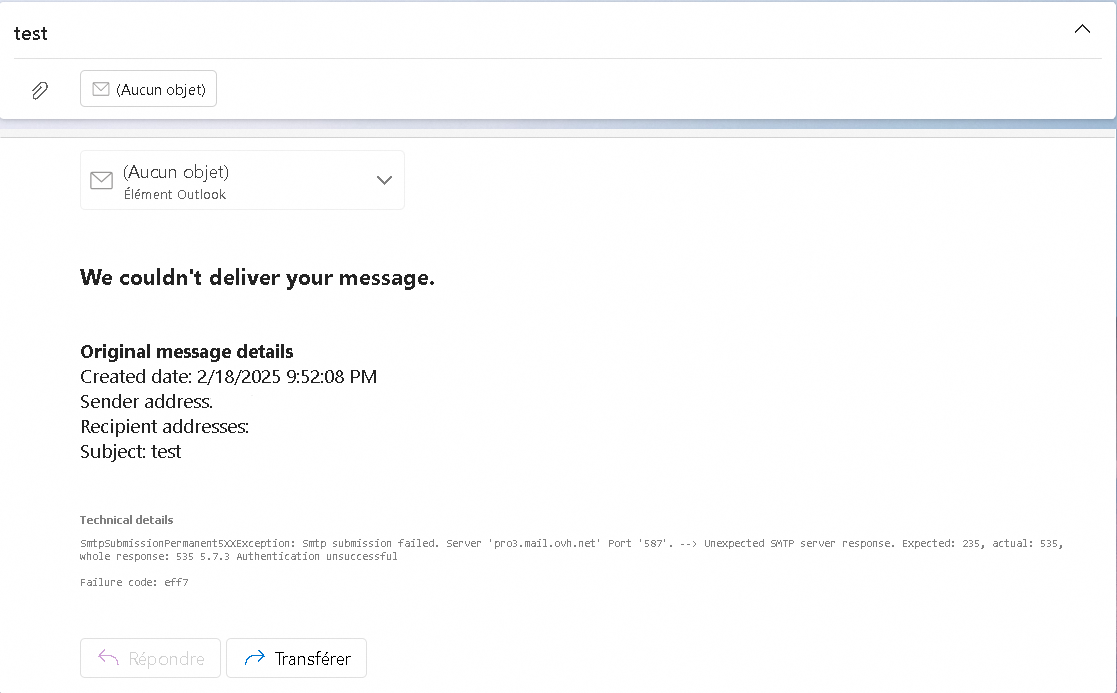Click the reply arrow icon beside Répondre
The height and width of the screenshot is (693, 1117).
(108, 658)
